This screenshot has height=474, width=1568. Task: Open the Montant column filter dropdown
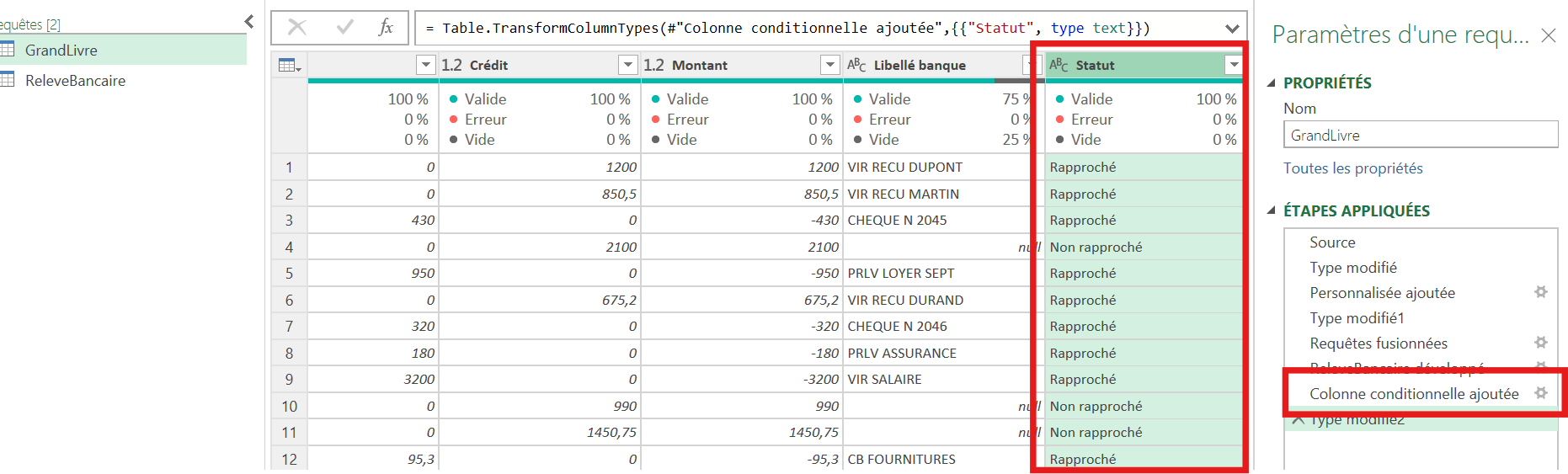[x=830, y=65]
